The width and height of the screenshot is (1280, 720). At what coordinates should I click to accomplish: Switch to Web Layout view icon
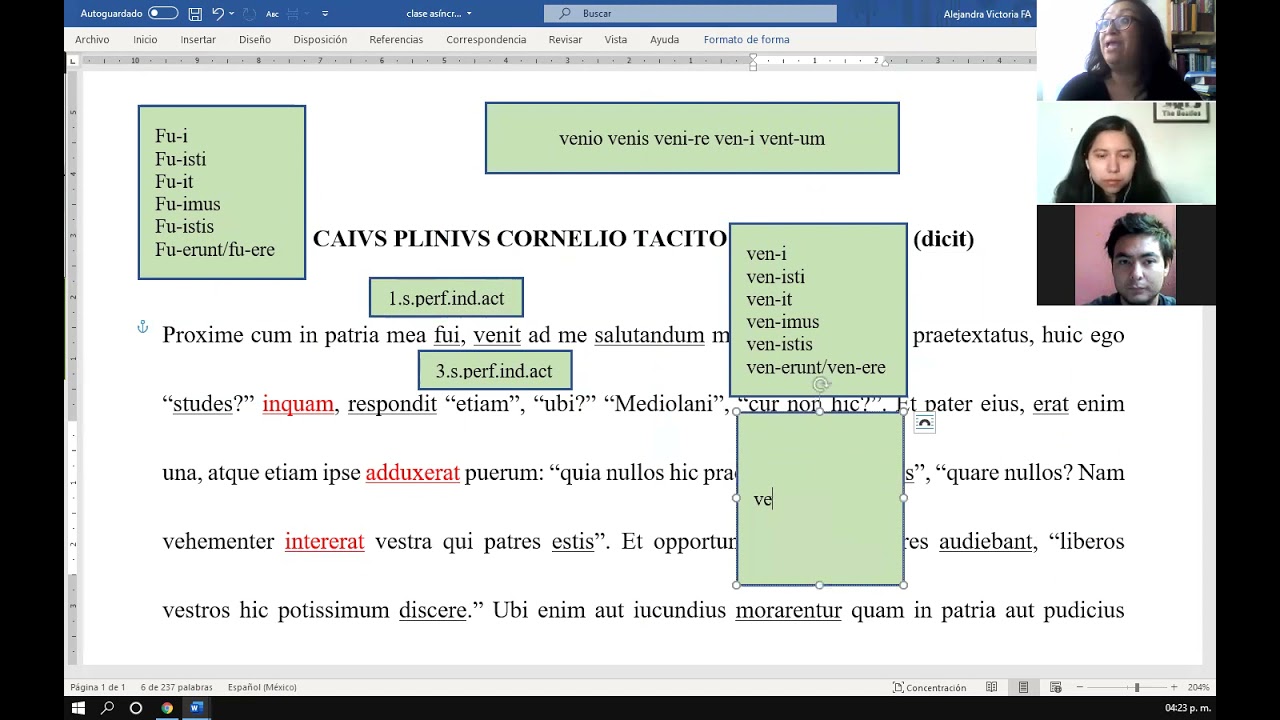1055,687
